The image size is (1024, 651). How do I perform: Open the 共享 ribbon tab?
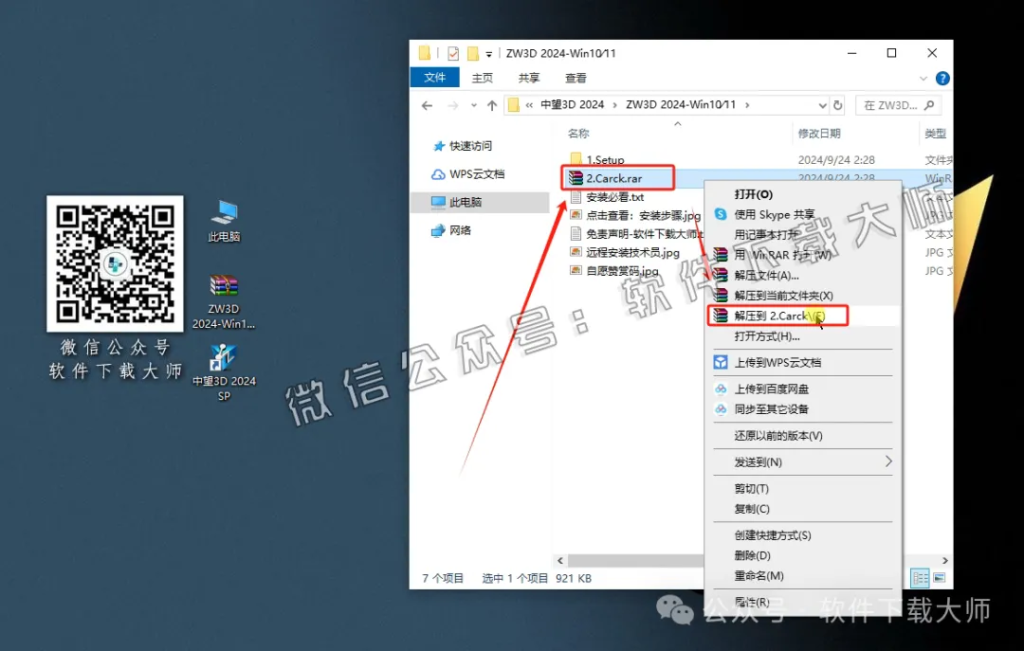coord(527,77)
